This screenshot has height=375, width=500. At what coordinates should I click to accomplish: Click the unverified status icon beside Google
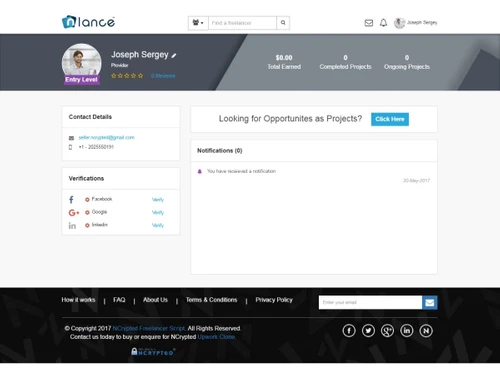point(87,212)
